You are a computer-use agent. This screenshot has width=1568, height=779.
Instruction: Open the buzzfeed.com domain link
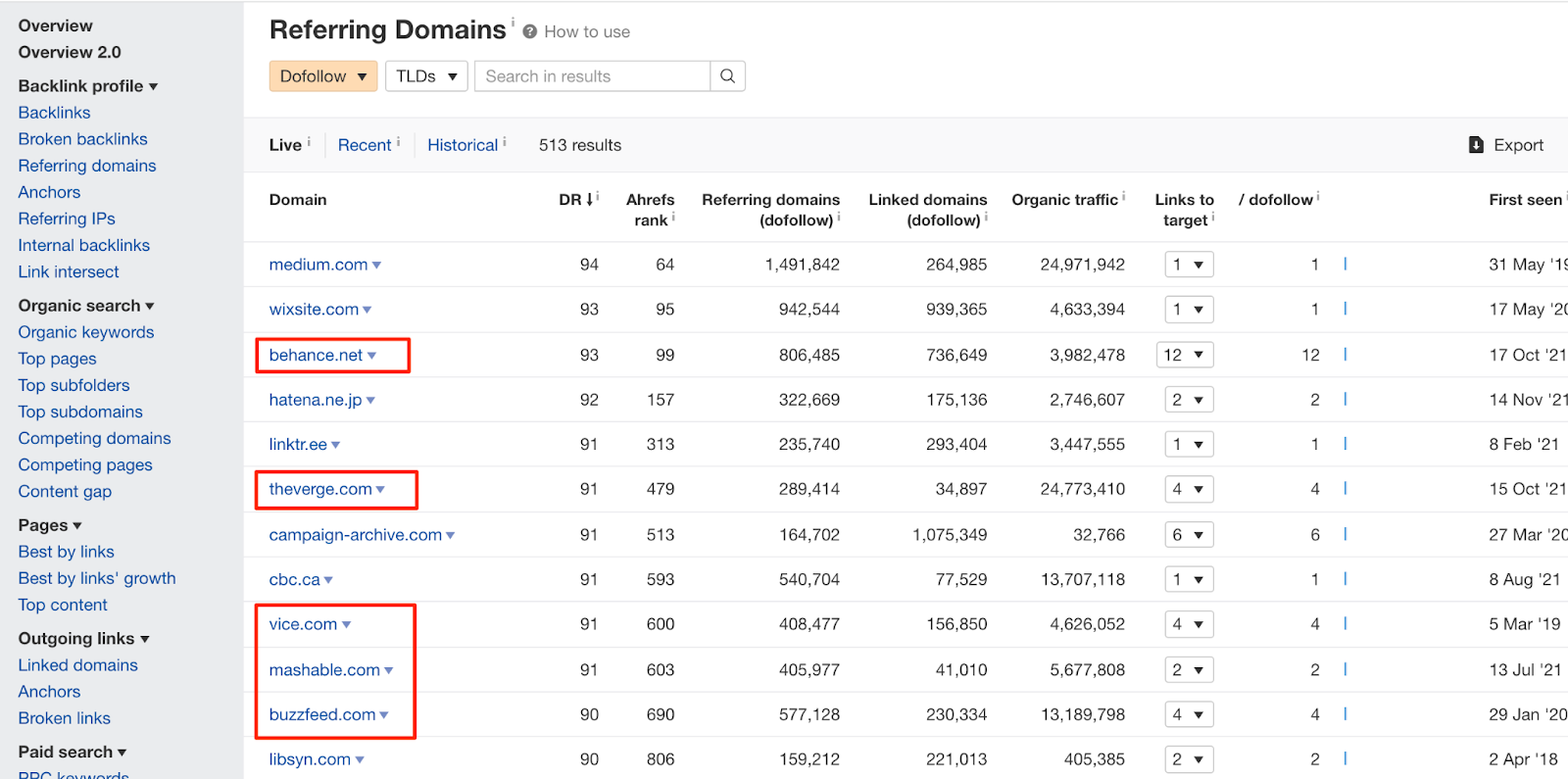tap(322, 715)
